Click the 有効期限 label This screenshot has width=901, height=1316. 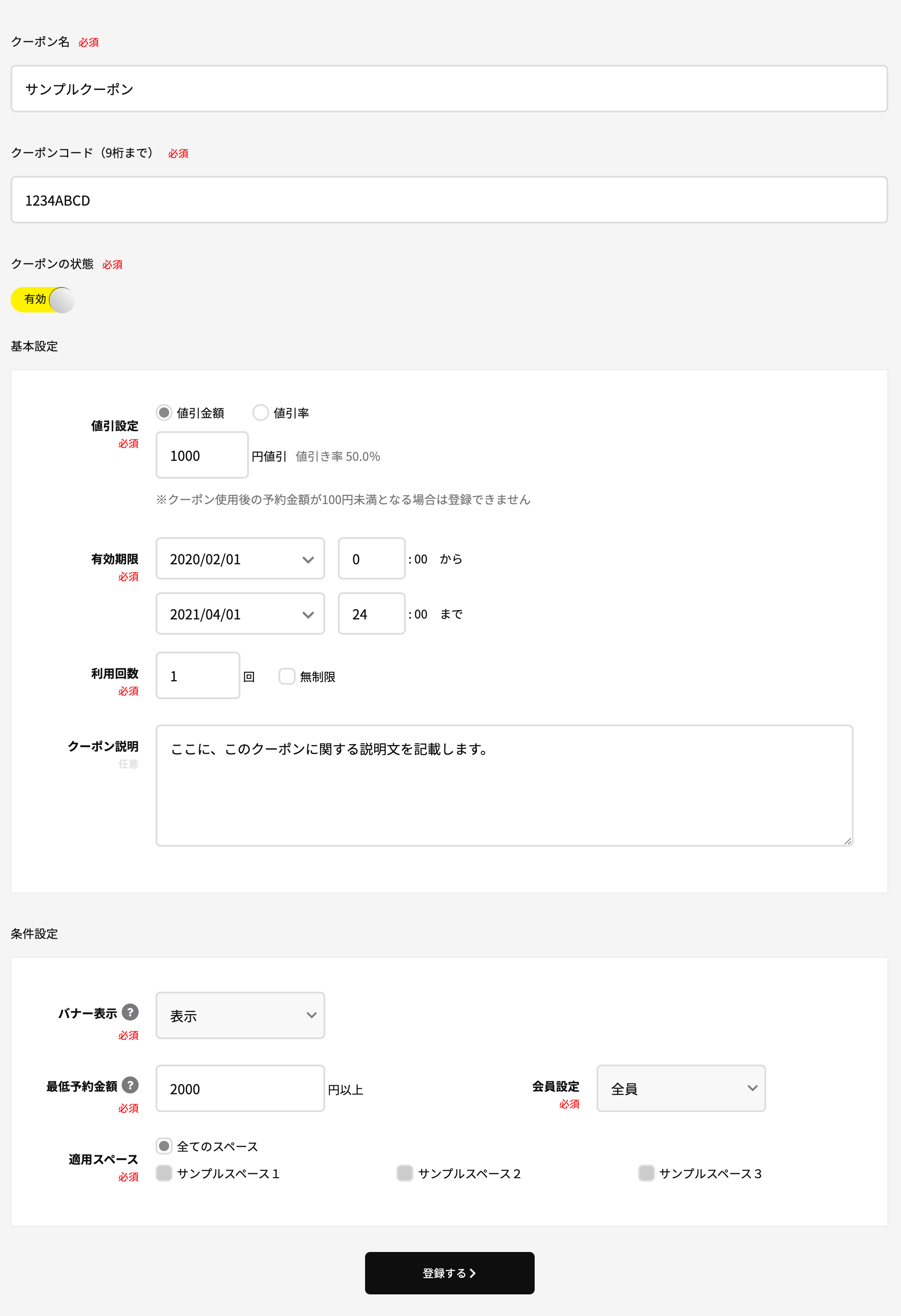(x=115, y=560)
